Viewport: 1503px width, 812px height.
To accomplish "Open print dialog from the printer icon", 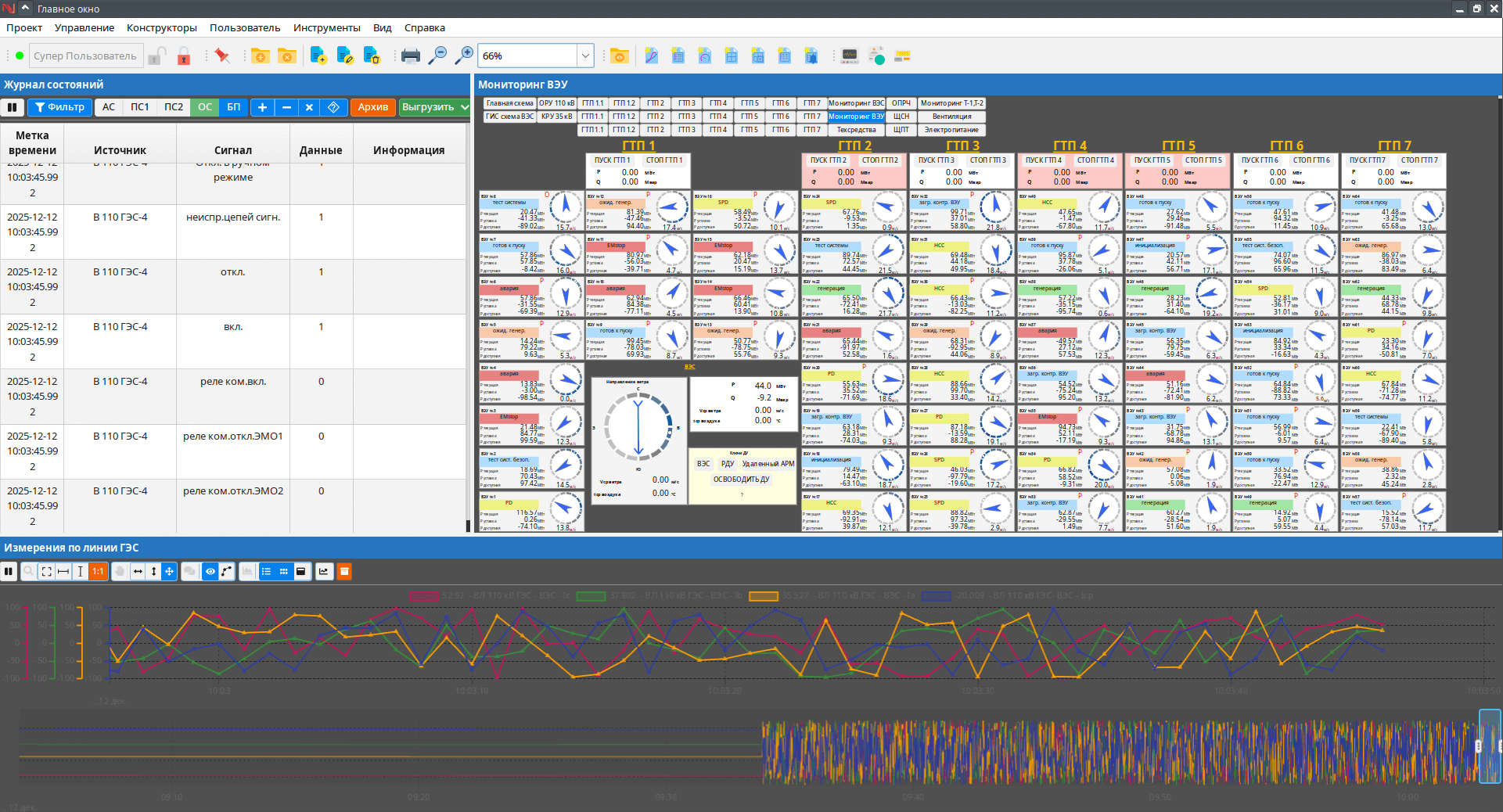I will tap(408, 56).
